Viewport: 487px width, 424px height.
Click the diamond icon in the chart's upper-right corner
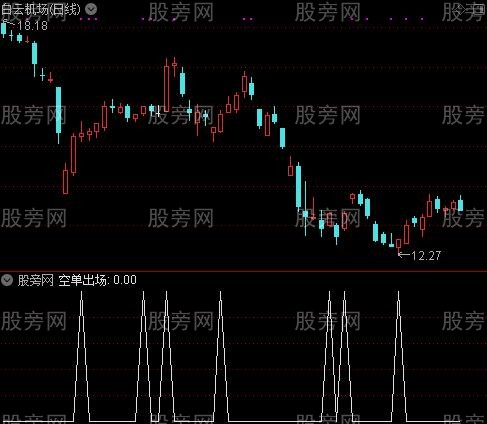460,9
